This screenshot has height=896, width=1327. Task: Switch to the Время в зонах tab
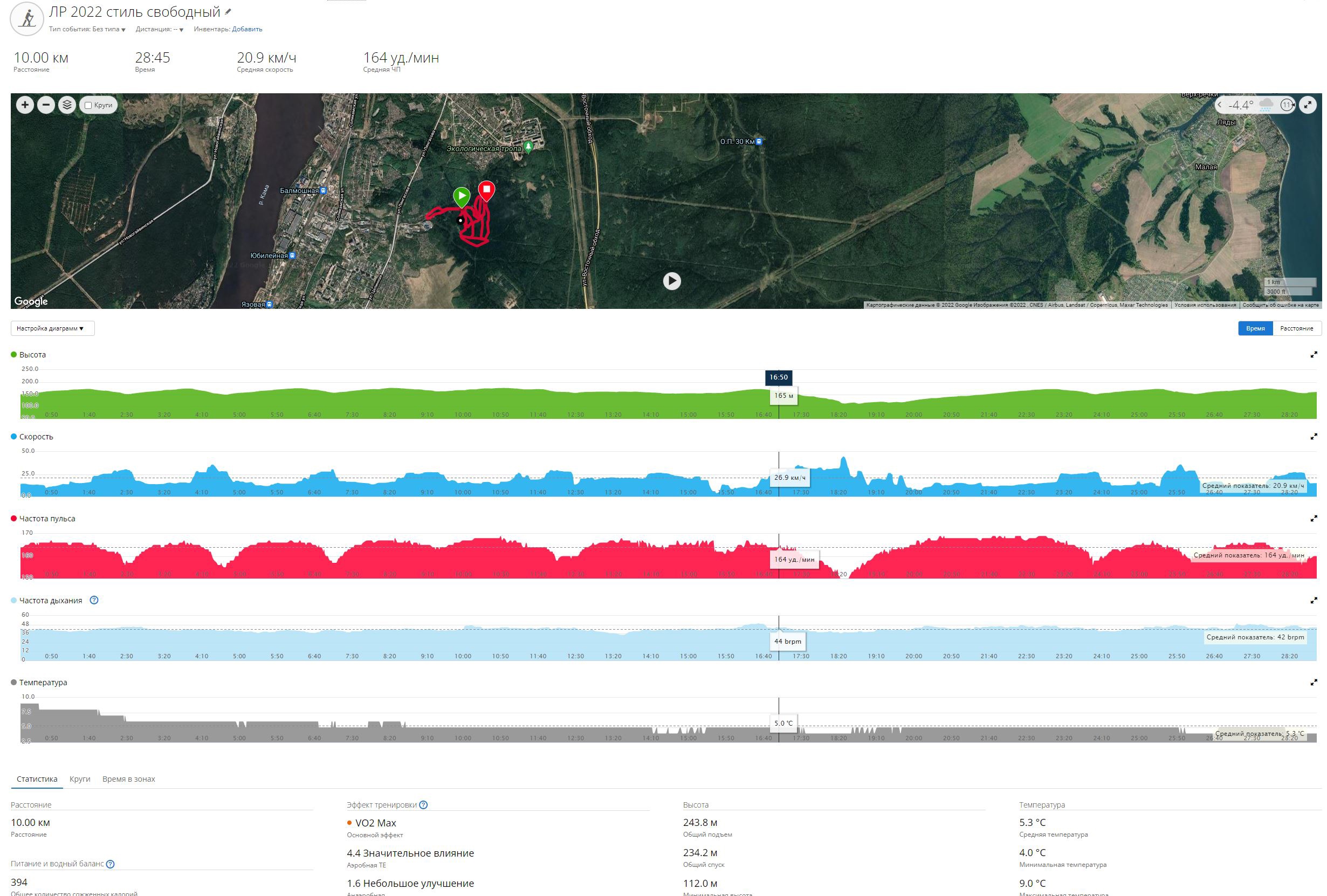pyautogui.click(x=128, y=779)
